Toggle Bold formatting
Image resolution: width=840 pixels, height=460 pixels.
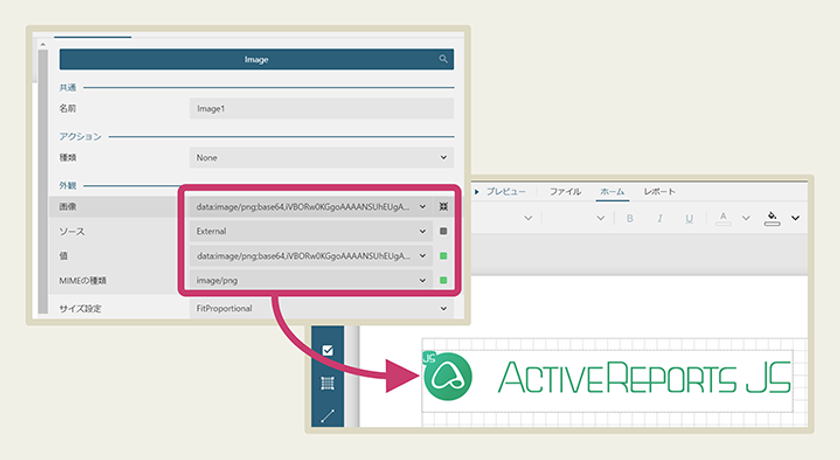click(630, 218)
